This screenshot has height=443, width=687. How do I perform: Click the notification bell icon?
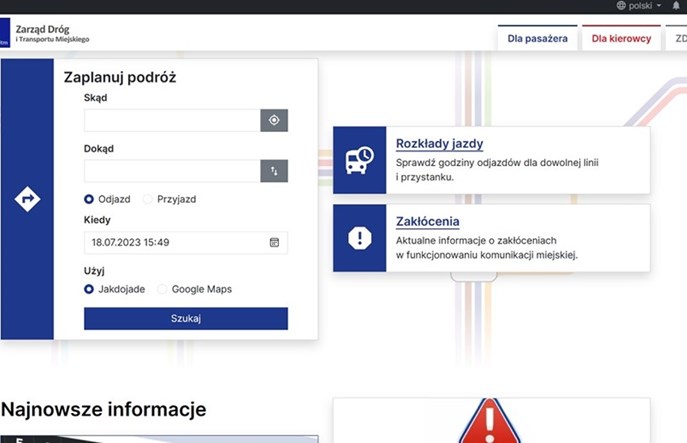[x=676, y=6]
